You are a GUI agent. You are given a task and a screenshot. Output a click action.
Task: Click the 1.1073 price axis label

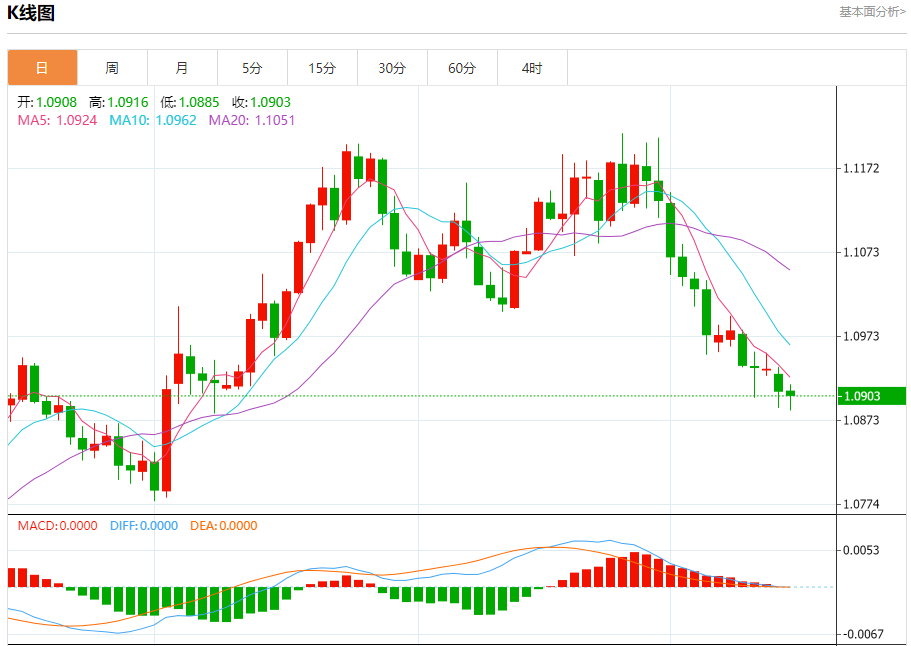[x=862, y=252]
